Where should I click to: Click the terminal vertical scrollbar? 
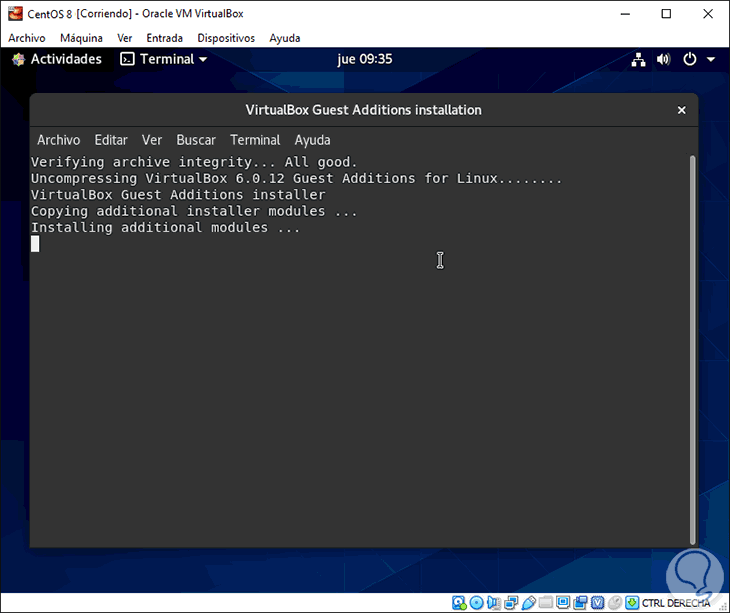click(x=693, y=350)
